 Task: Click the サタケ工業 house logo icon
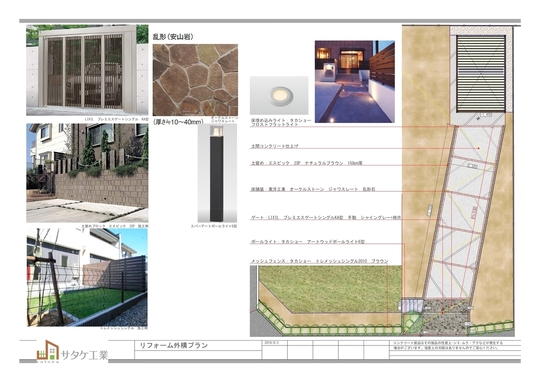click(x=47, y=351)
